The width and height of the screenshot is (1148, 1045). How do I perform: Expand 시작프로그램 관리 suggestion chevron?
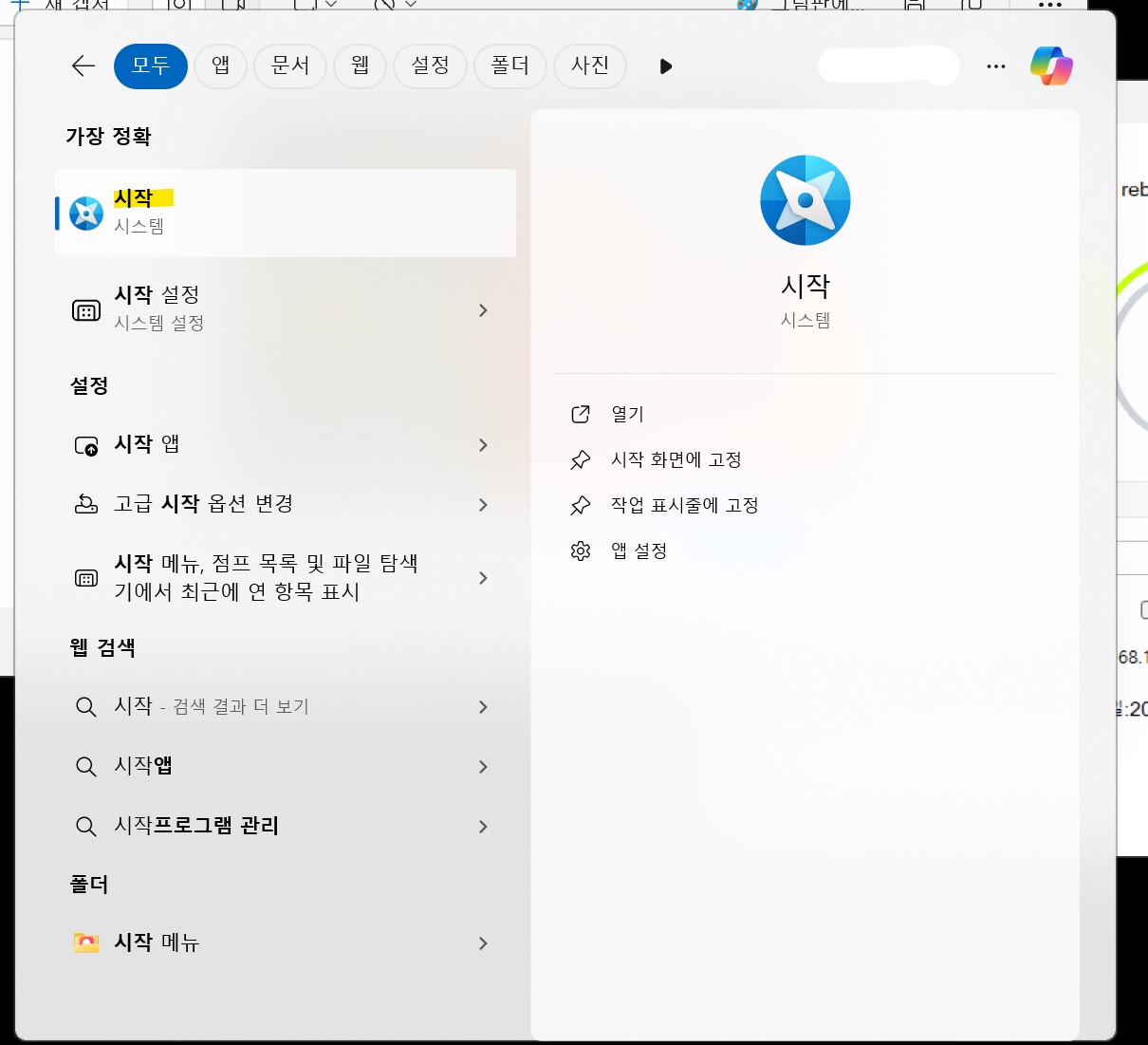pos(483,827)
